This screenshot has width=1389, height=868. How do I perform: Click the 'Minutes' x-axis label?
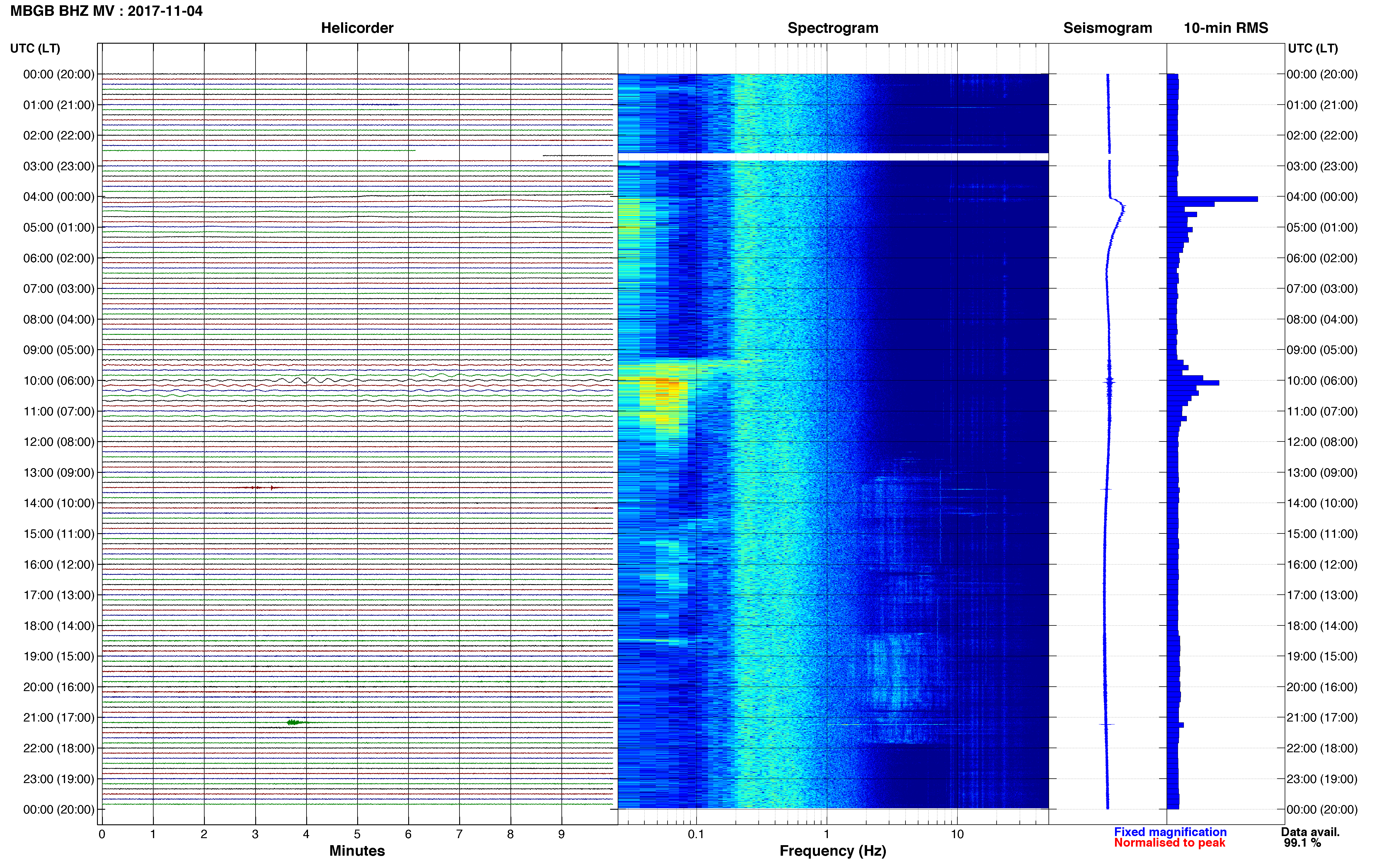point(357,851)
